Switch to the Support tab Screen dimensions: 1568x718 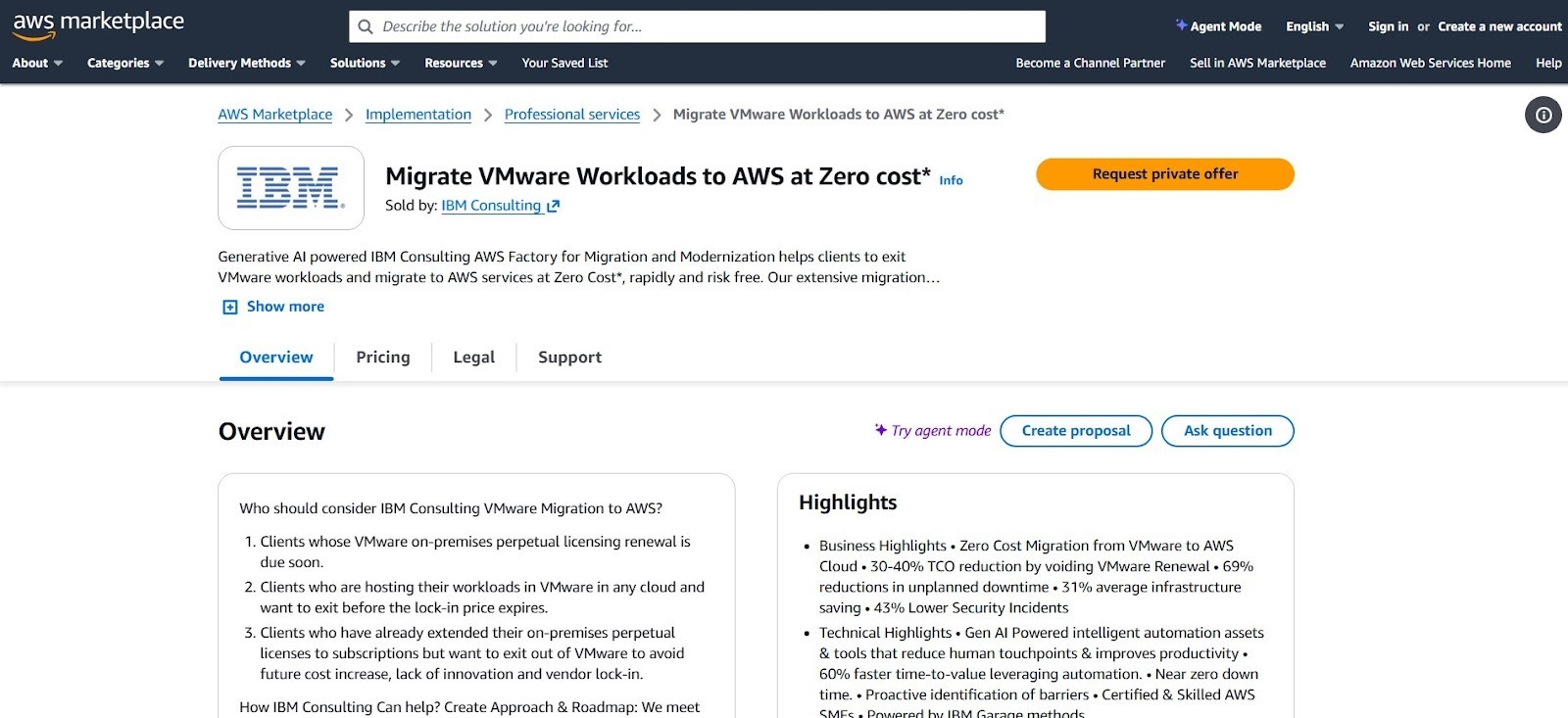(569, 358)
